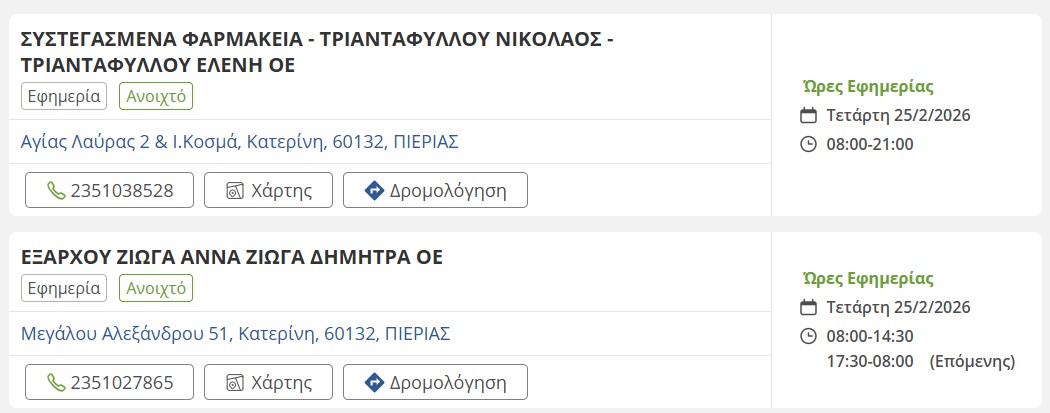Click map icon in Ζιώγα Χάρτης button

(x=235, y=382)
